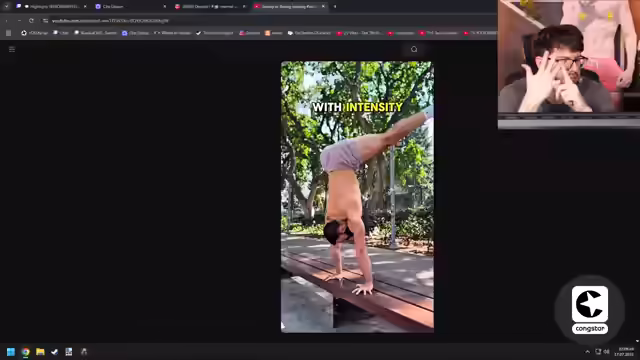Open the flag-icon bookmark
Screen dimensions: 640x360
coord(249,33)
